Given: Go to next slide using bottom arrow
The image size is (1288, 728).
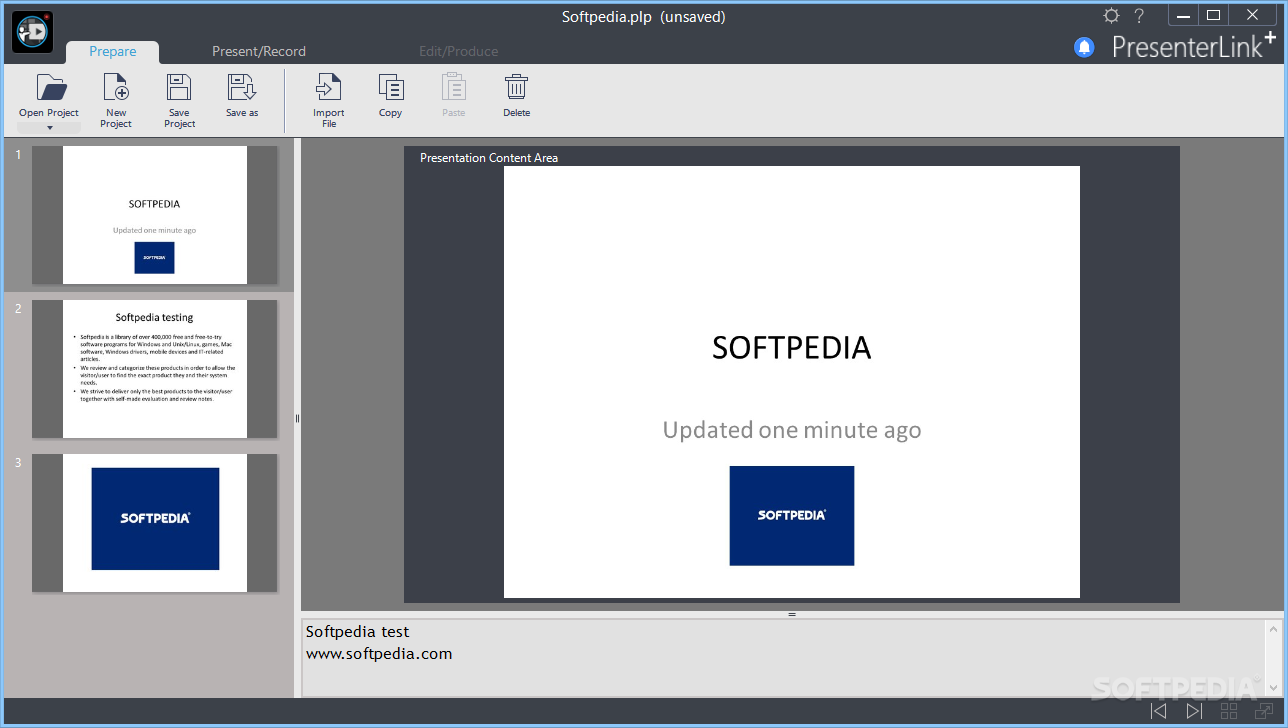Looking at the screenshot, I should pyautogui.click(x=1194, y=711).
